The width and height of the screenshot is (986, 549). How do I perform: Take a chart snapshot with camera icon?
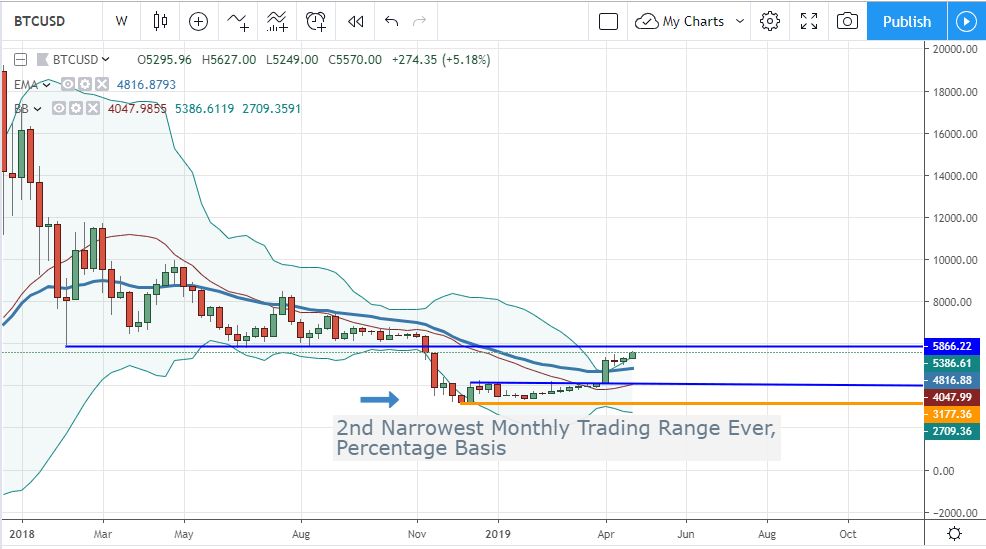tap(847, 21)
